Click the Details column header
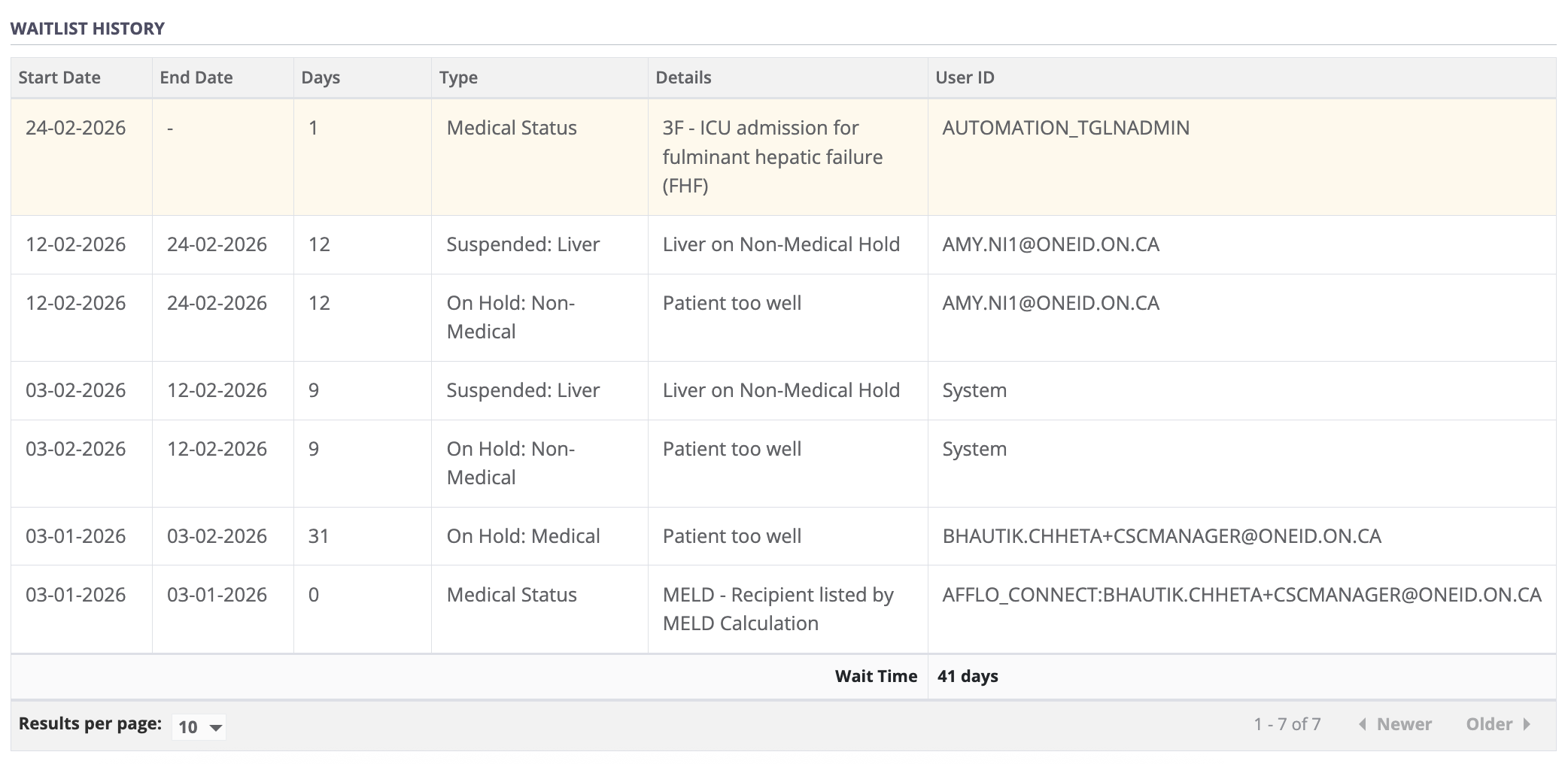 [x=683, y=77]
